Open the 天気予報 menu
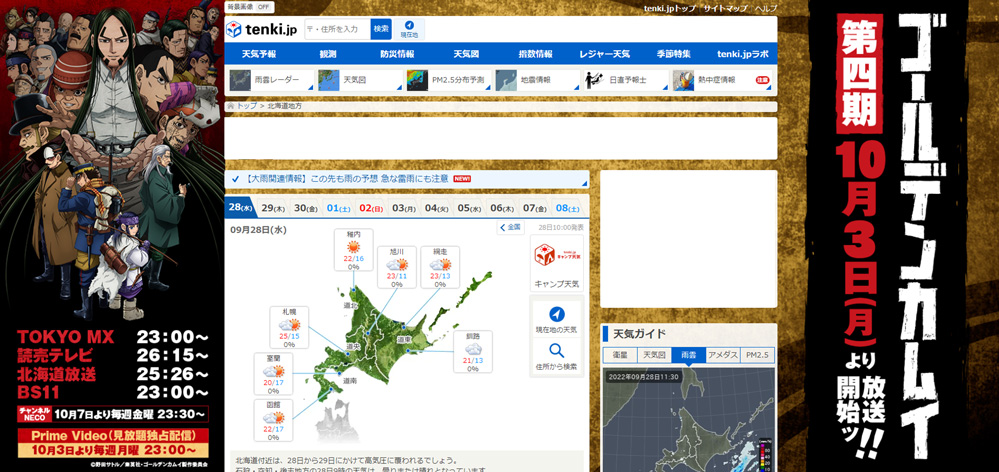The width and height of the screenshot is (999, 472). point(259,54)
